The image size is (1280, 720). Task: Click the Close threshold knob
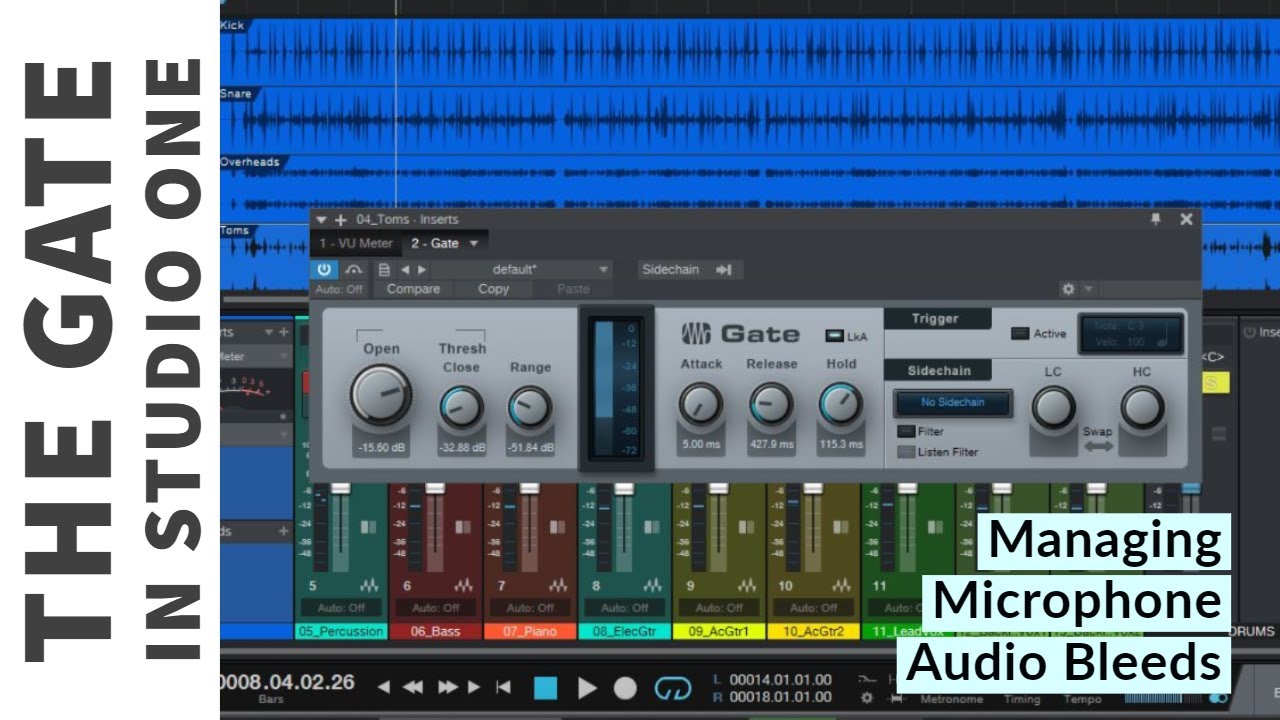tap(461, 408)
